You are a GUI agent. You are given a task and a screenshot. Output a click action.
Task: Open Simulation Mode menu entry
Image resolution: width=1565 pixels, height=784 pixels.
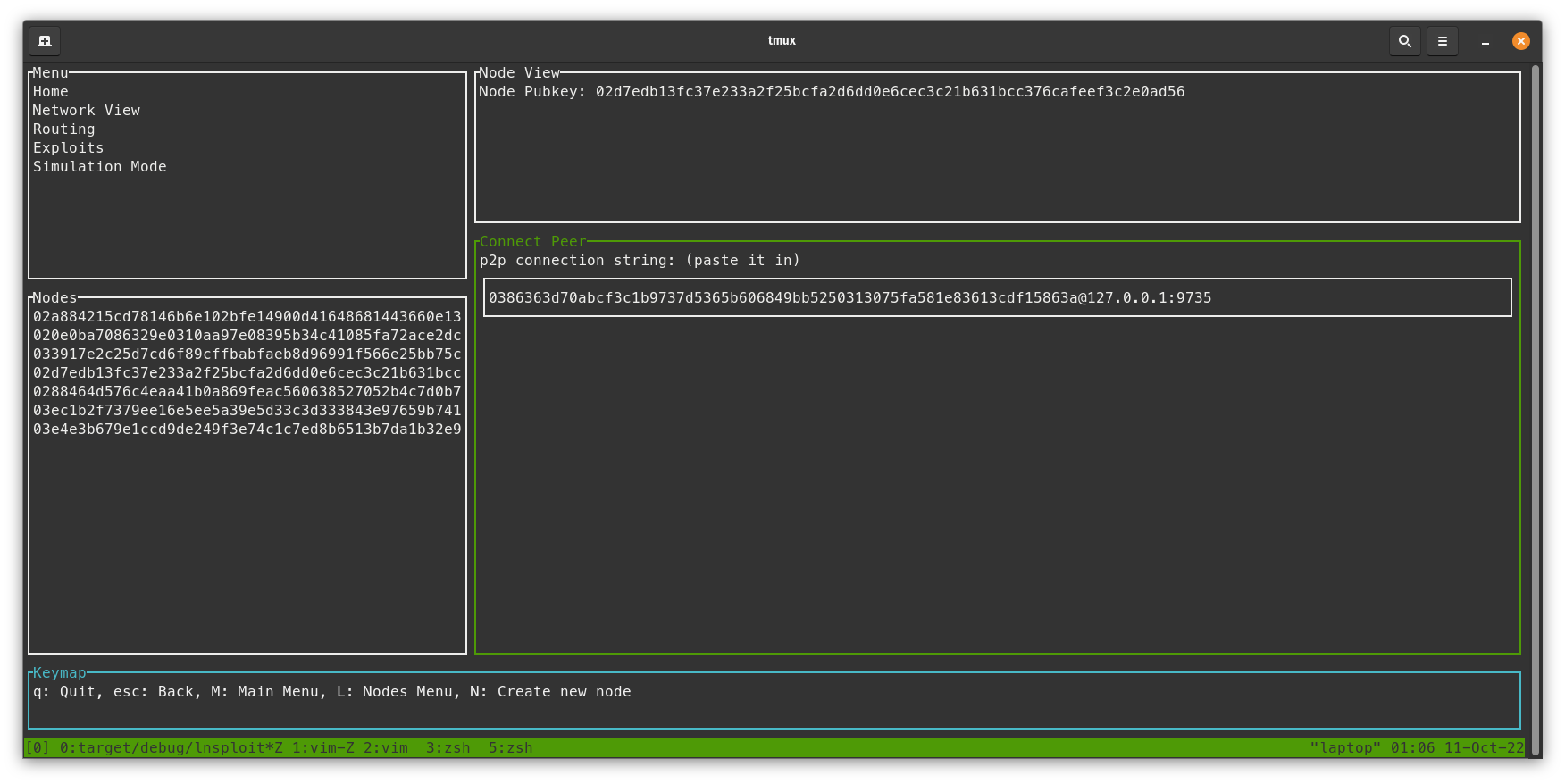100,167
